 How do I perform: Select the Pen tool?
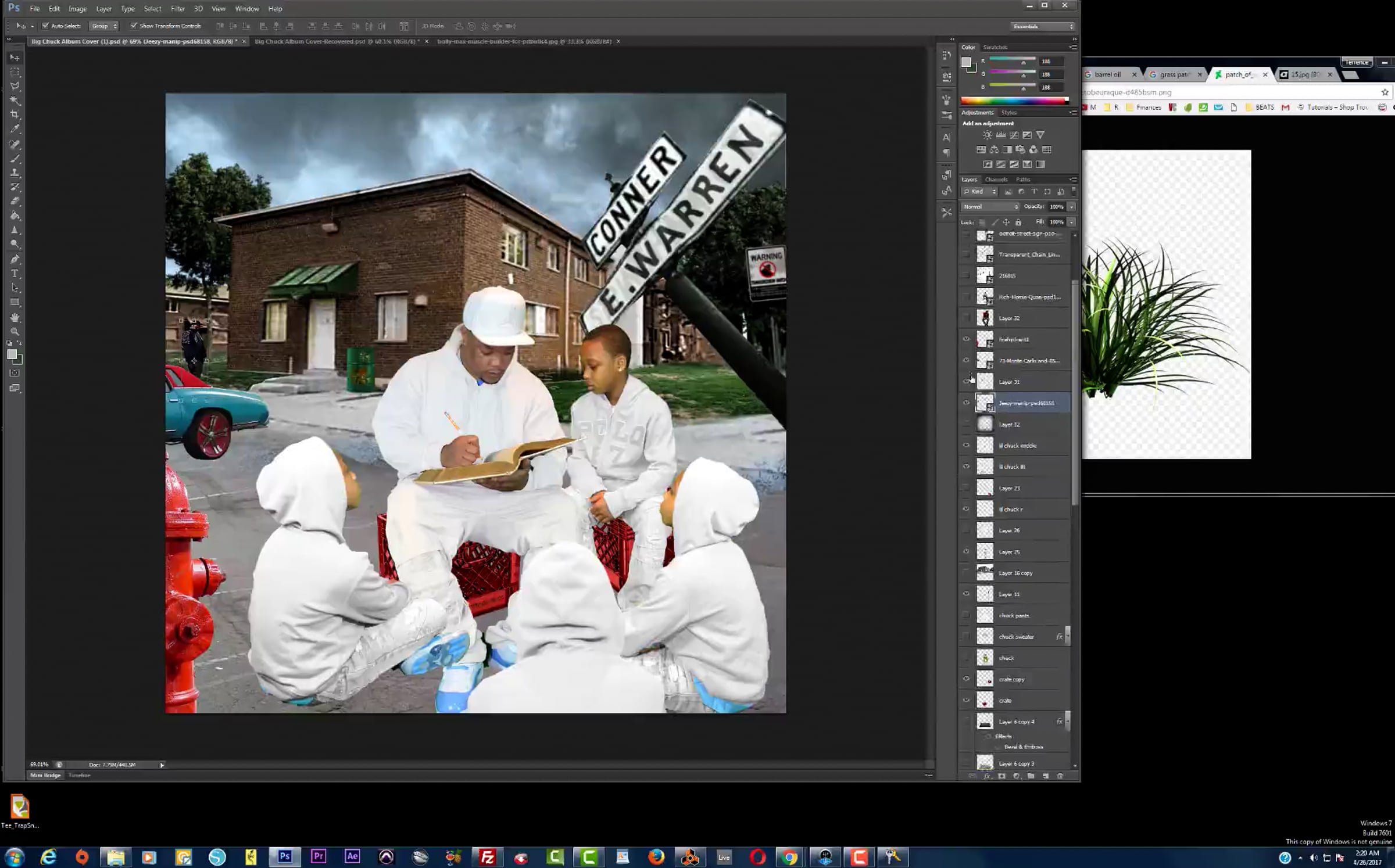(x=15, y=259)
